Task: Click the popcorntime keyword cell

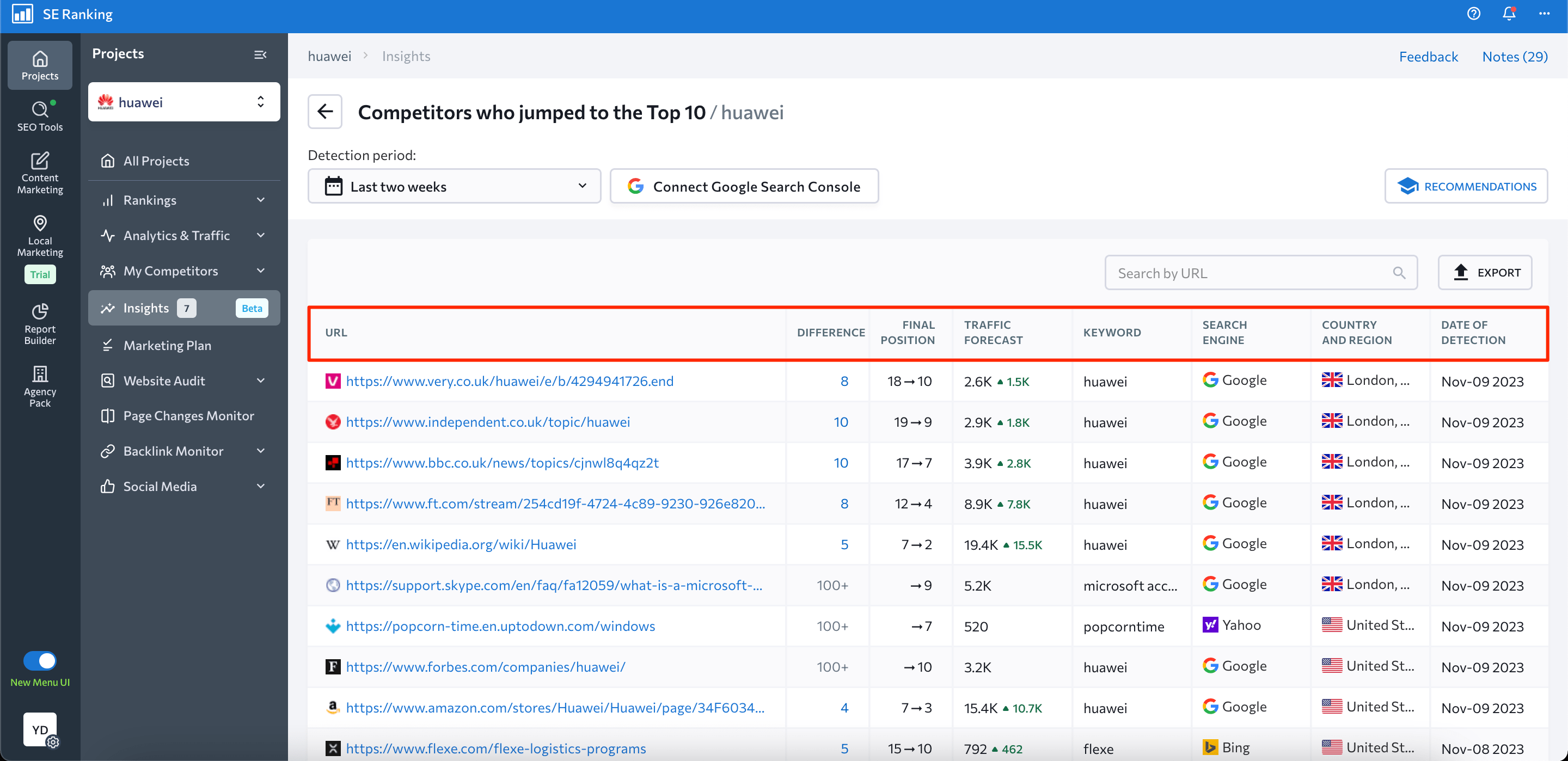Action: pyautogui.click(x=1124, y=626)
